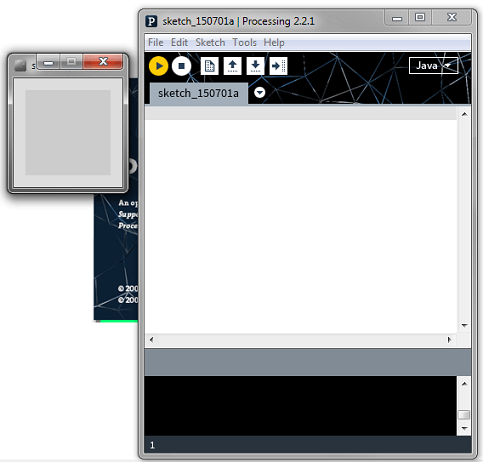Open the File menu
The height and width of the screenshot is (462, 483).
tap(156, 43)
